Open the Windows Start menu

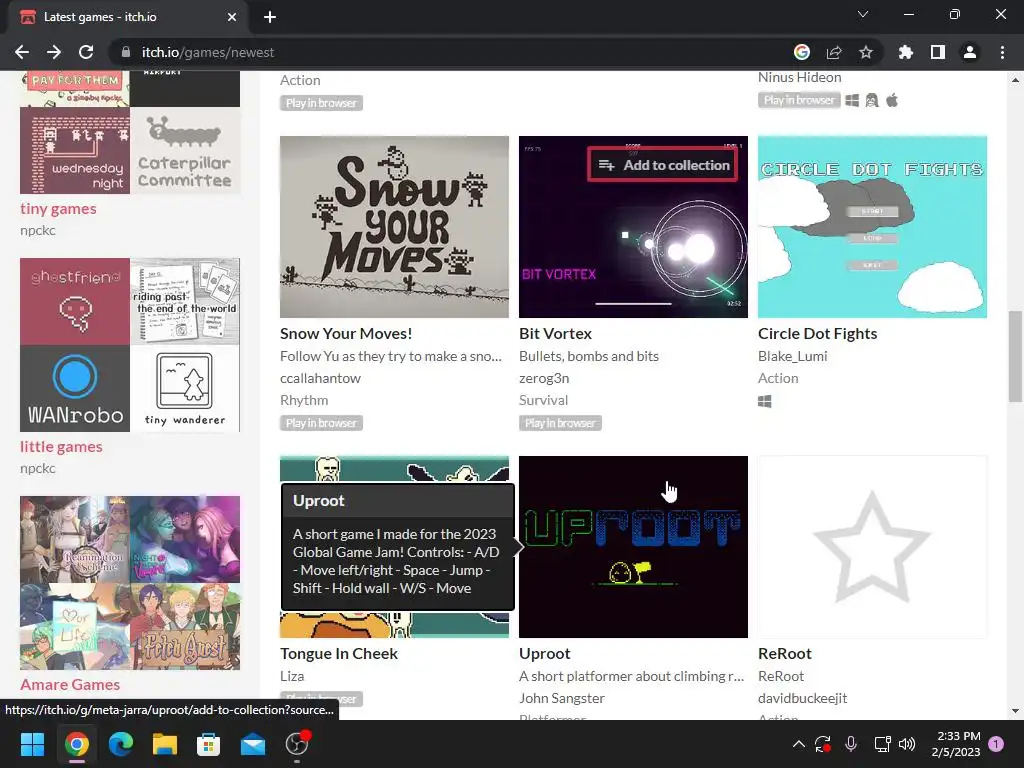point(32,744)
